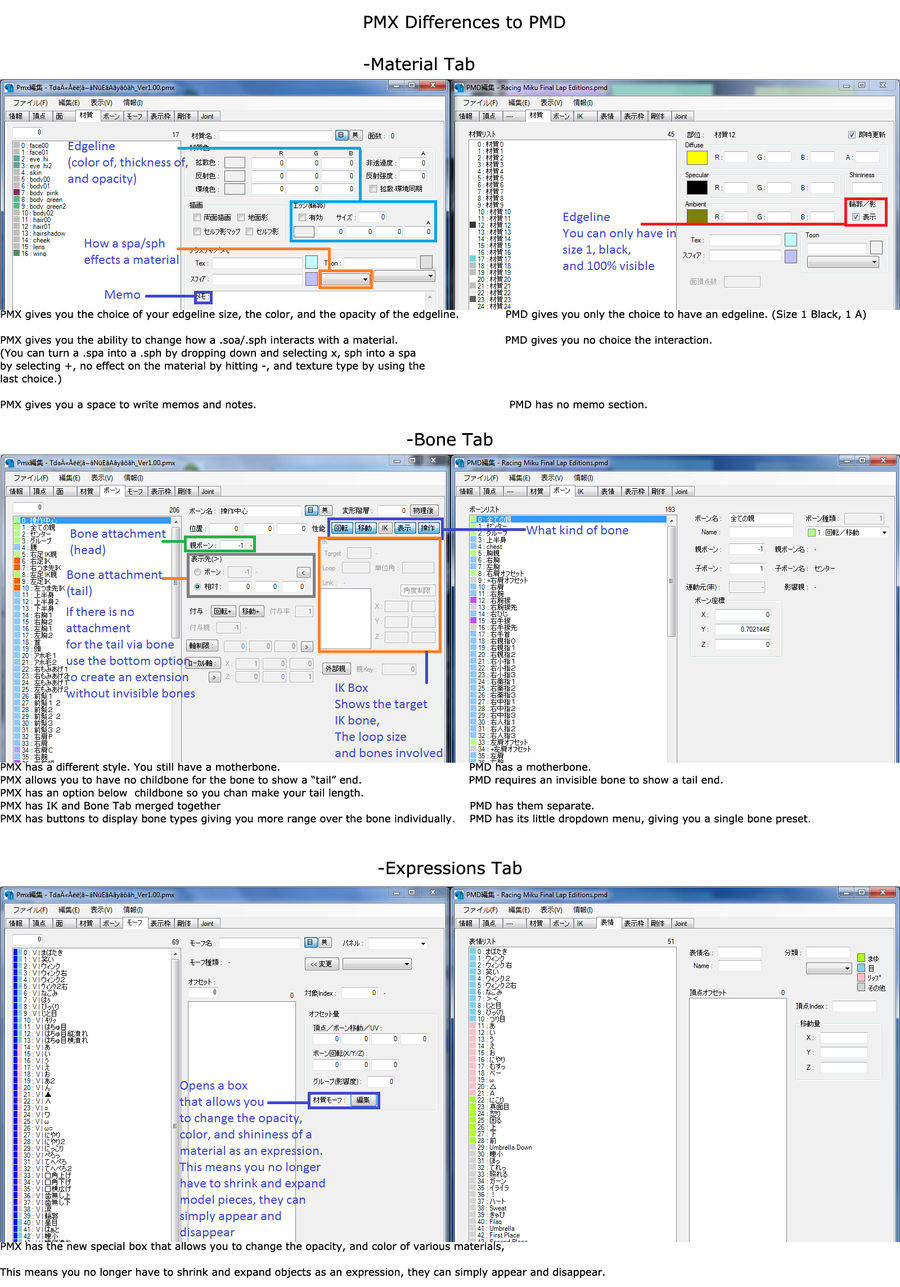Toggle 即時更新 checkbox in PMD material window
900x1287 pixels.
851,134
